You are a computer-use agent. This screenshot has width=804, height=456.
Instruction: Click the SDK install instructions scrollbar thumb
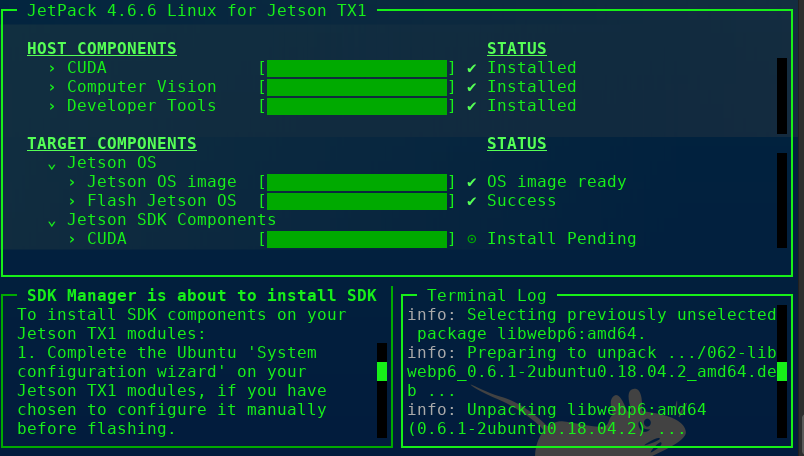point(381,371)
